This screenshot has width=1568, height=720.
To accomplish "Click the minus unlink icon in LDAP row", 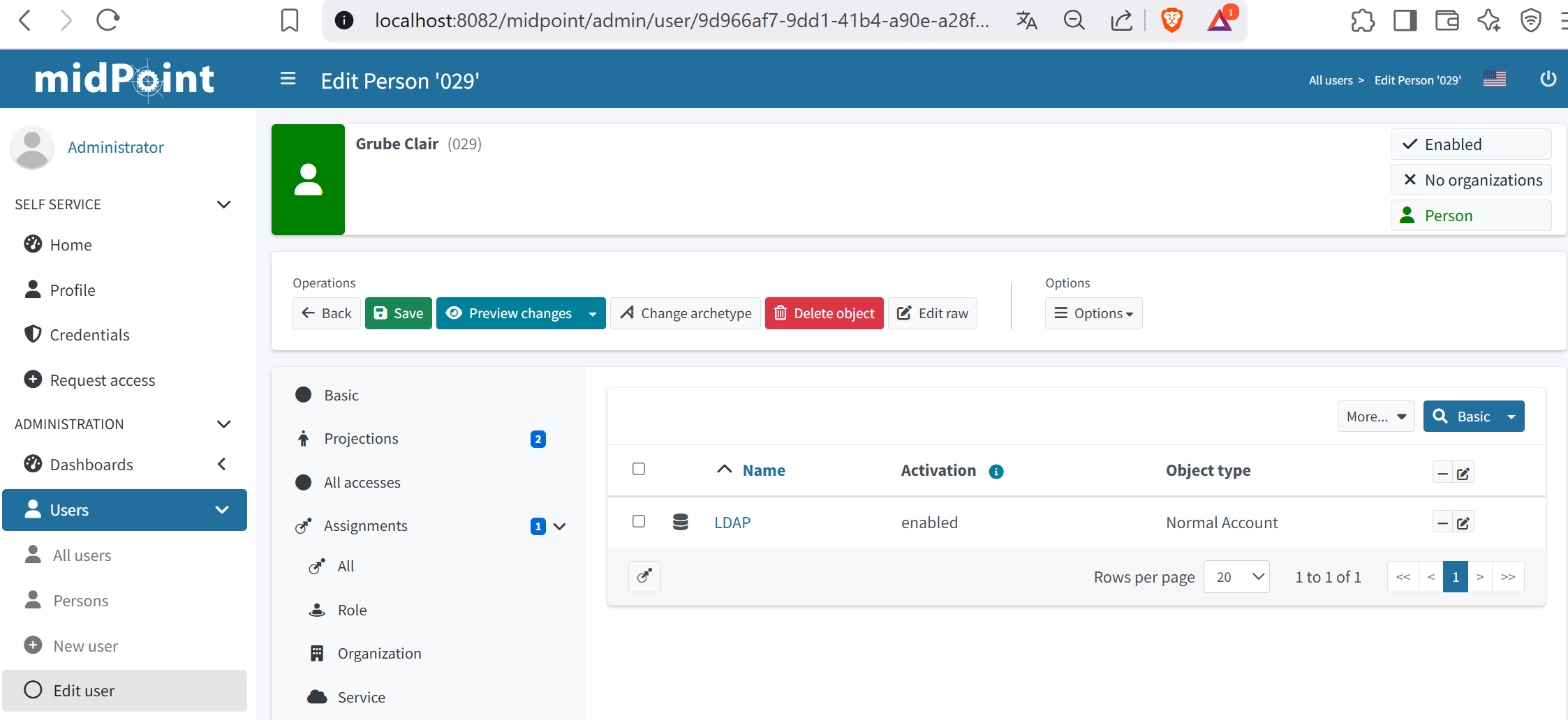I will (1443, 523).
